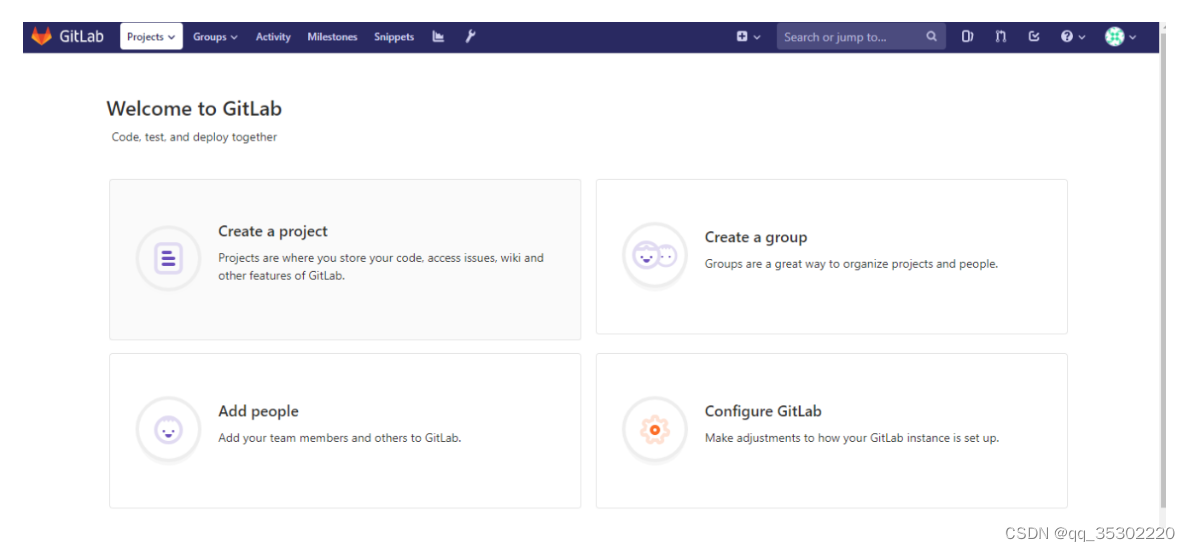Expand the Help question mark menu
The width and height of the screenshot is (1190, 551).
[1072, 36]
